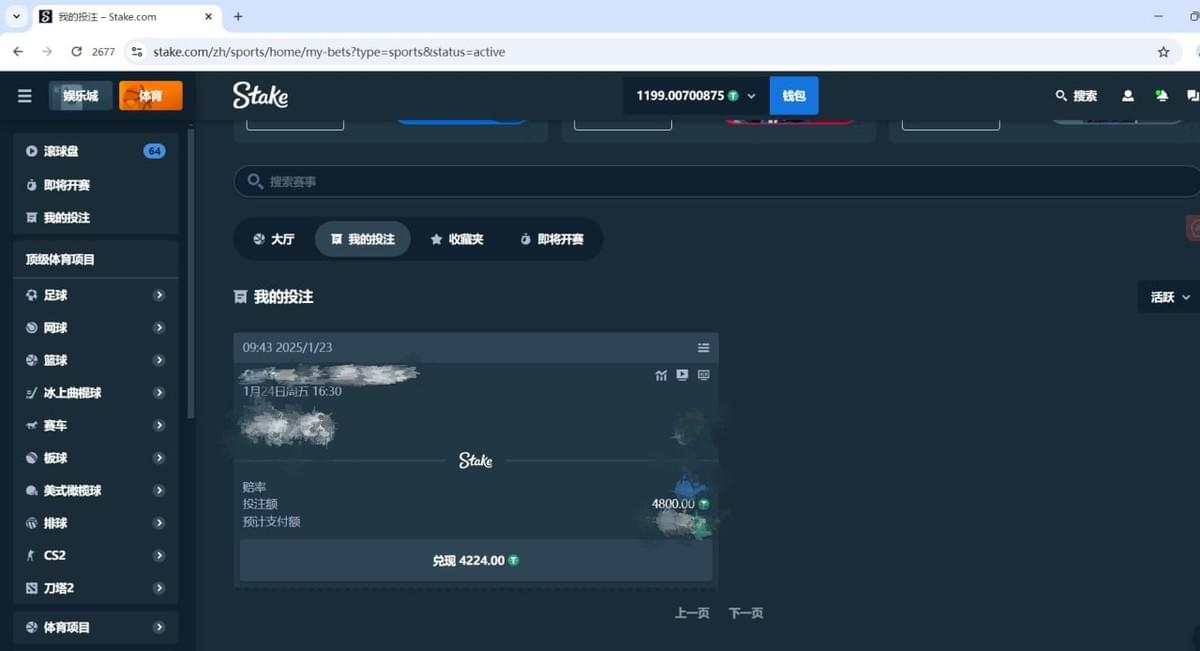Image resolution: width=1200 pixels, height=651 pixels.
Task: Open the bet slip list menu icon
Action: [704, 347]
